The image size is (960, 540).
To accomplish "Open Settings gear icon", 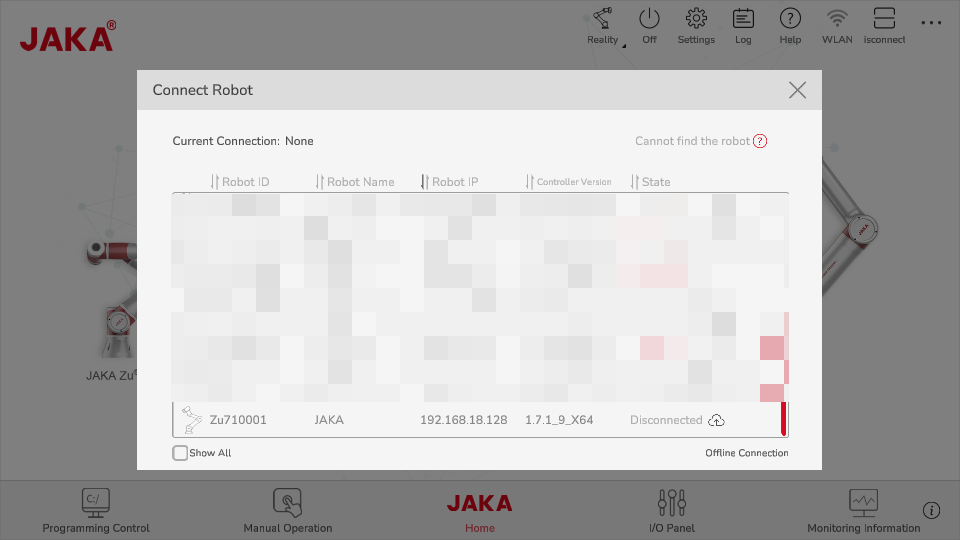I will point(696,20).
